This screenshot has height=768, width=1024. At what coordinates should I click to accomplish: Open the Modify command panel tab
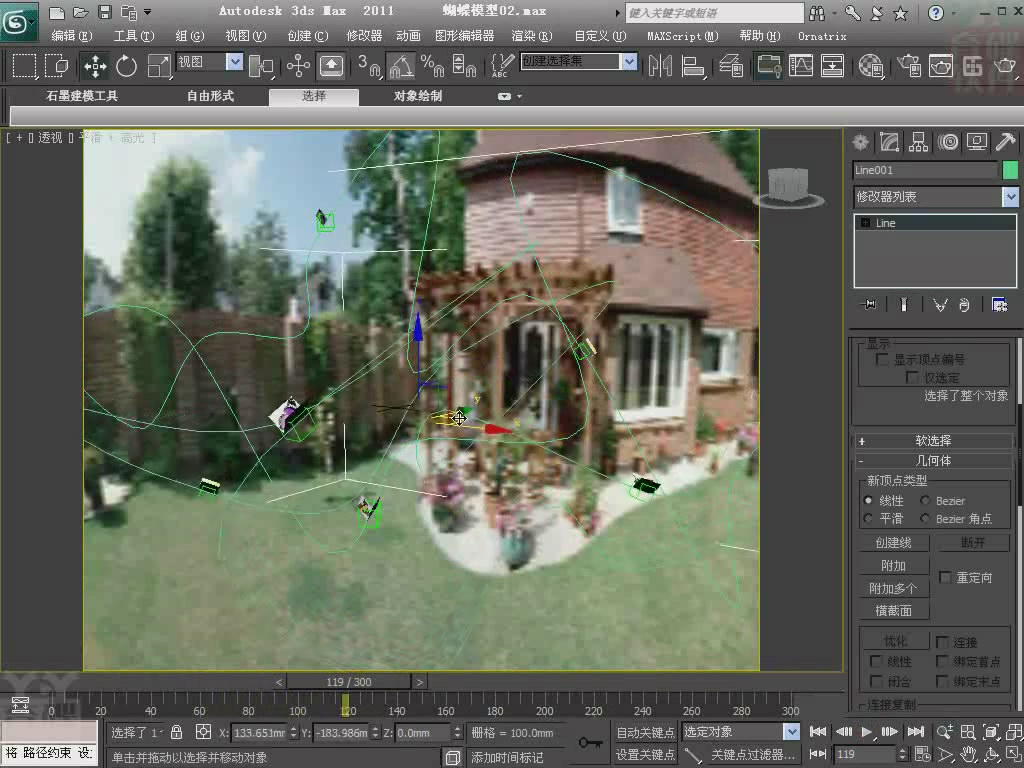[889, 142]
